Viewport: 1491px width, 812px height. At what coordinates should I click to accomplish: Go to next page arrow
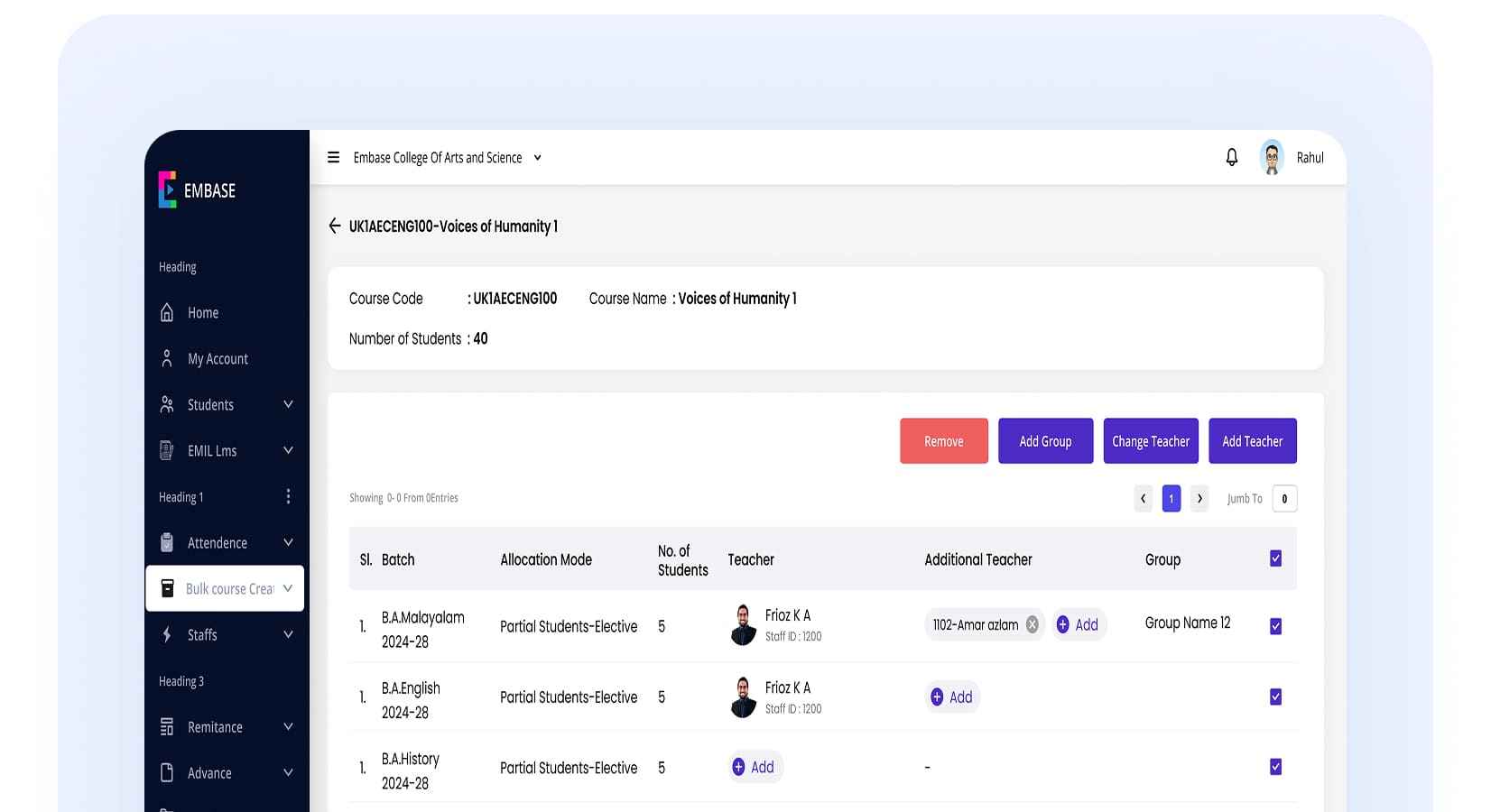[1199, 498]
